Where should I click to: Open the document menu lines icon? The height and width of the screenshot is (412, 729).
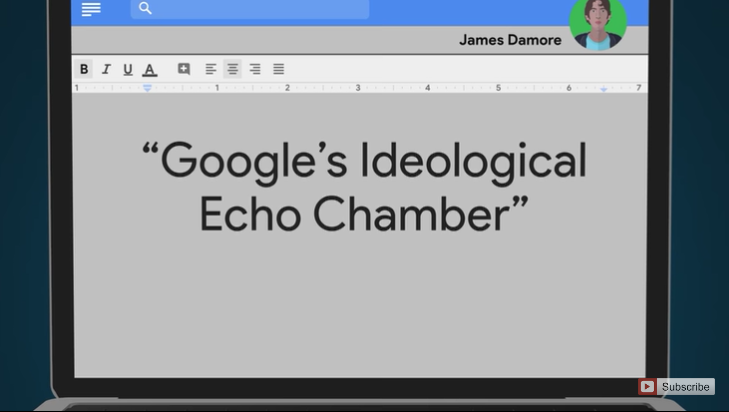click(91, 9)
